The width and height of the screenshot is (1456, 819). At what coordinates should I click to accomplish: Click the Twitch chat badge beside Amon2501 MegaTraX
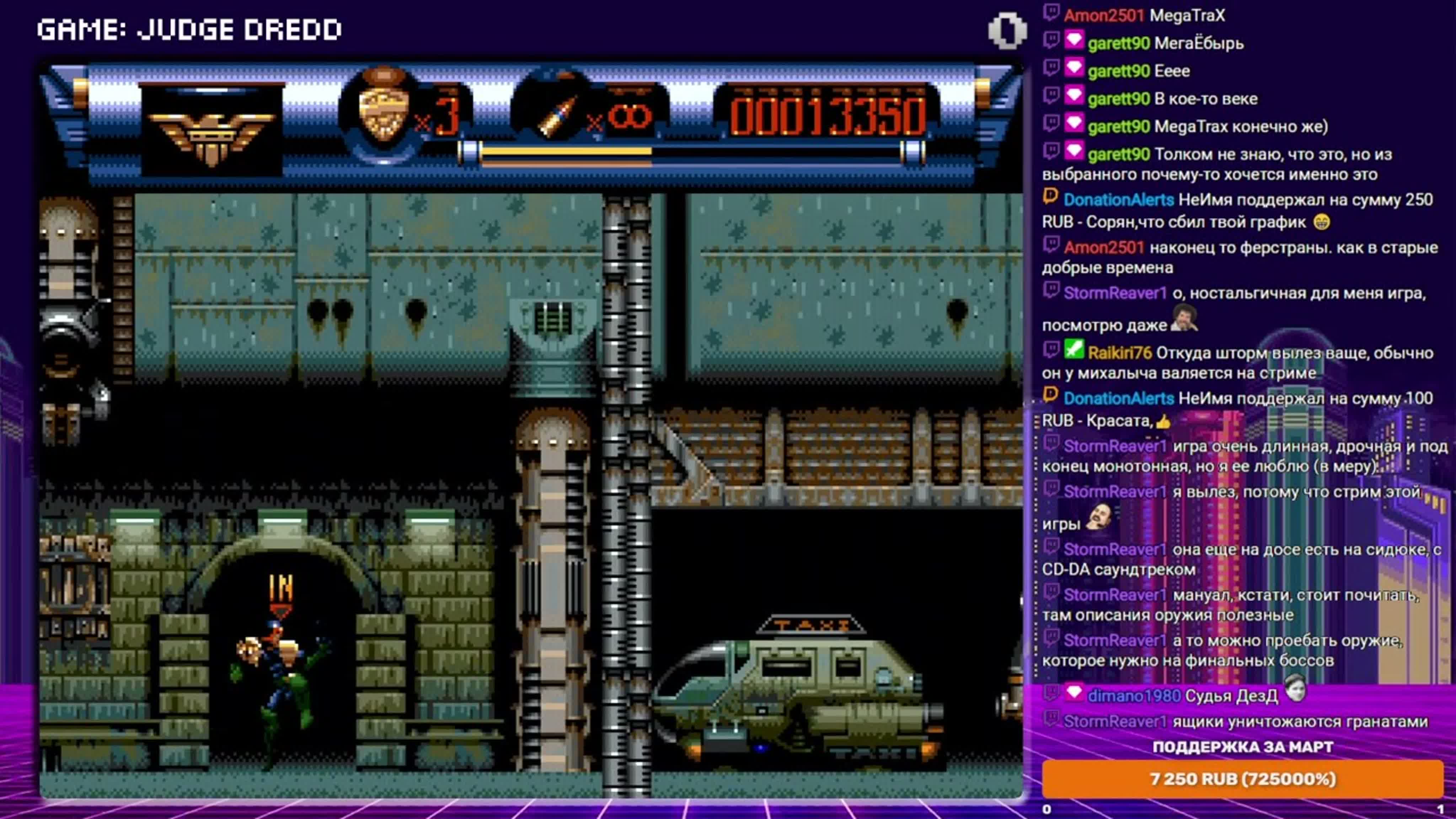tap(1051, 12)
